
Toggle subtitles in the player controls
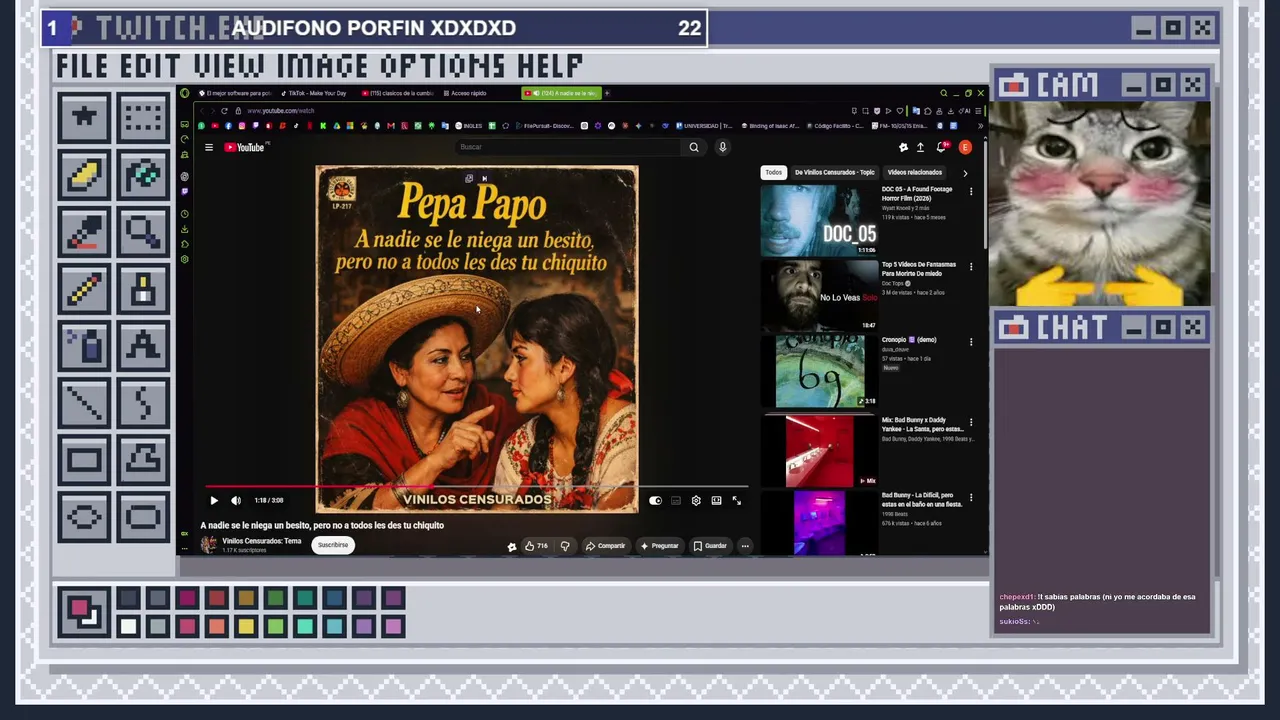pos(676,500)
